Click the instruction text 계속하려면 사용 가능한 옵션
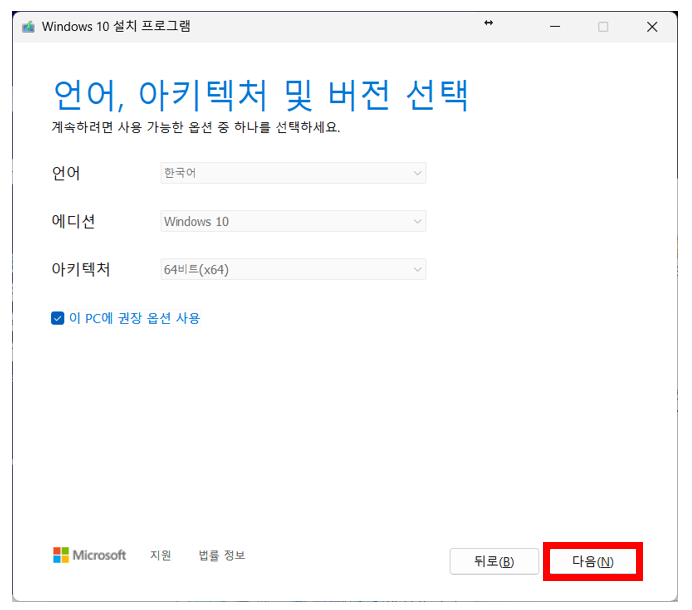 (x=196, y=127)
